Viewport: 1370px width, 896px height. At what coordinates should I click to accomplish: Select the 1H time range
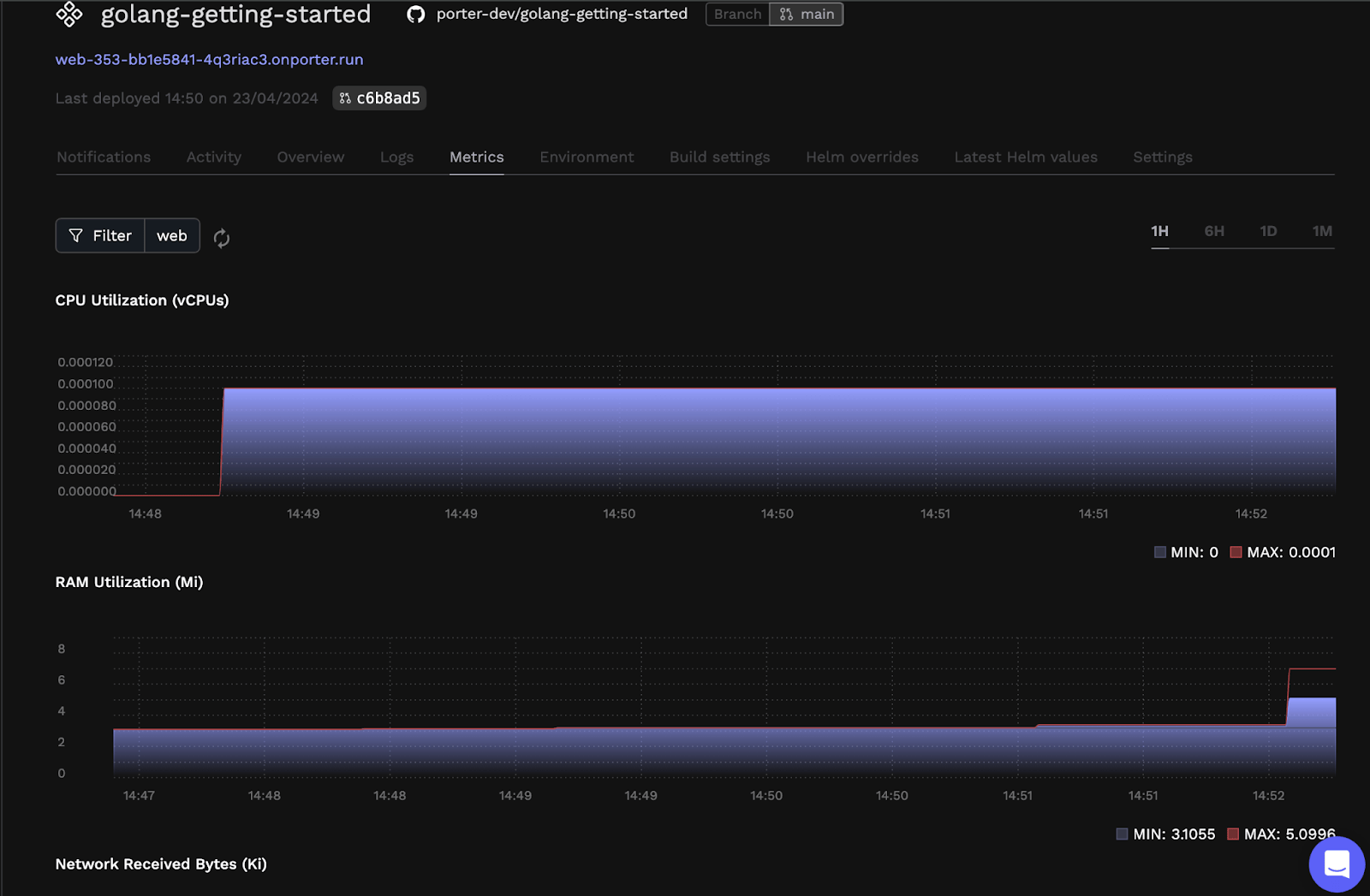pos(1159,231)
